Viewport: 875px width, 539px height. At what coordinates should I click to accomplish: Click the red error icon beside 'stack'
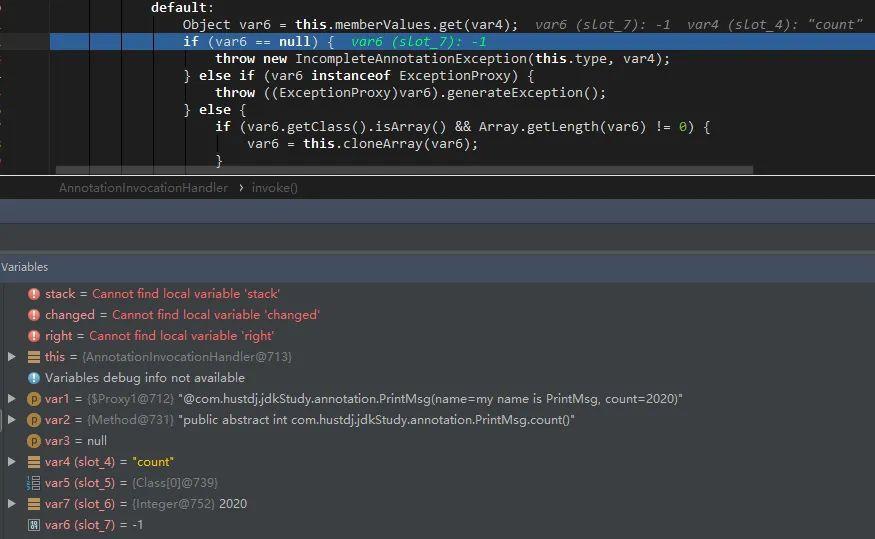point(33,294)
